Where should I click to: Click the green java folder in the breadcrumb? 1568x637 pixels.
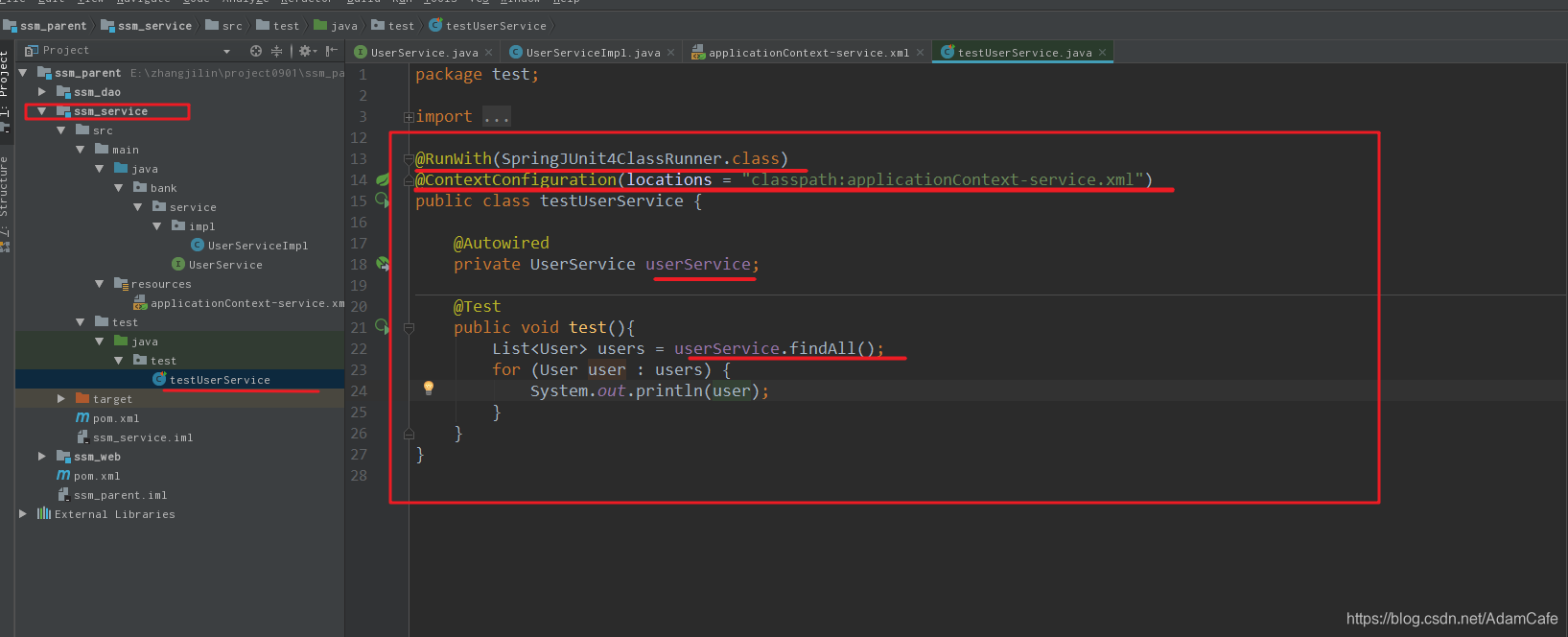336,26
